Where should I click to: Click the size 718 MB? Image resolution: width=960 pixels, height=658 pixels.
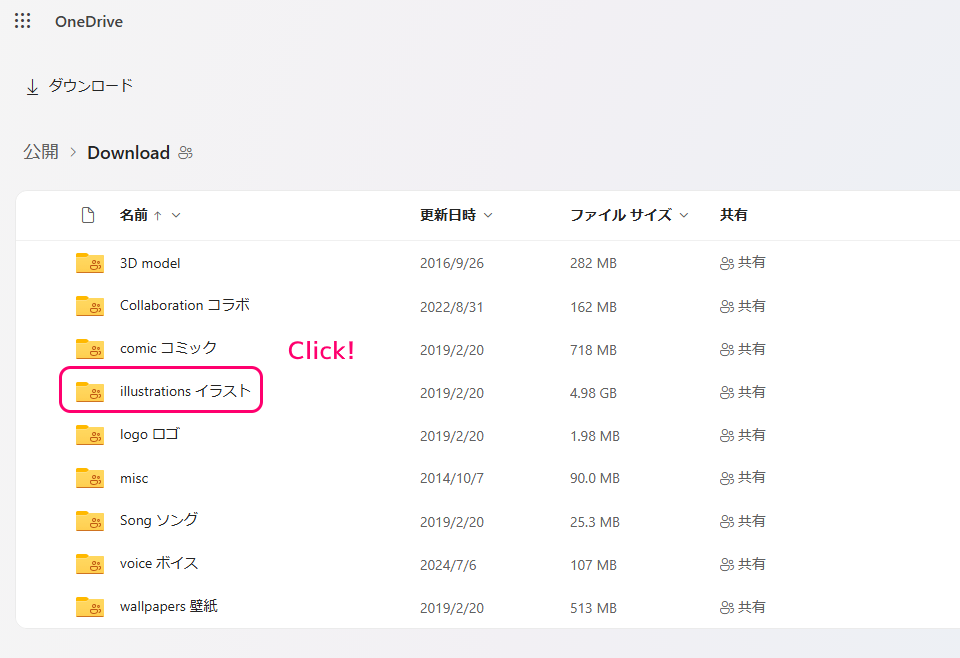click(593, 350)
